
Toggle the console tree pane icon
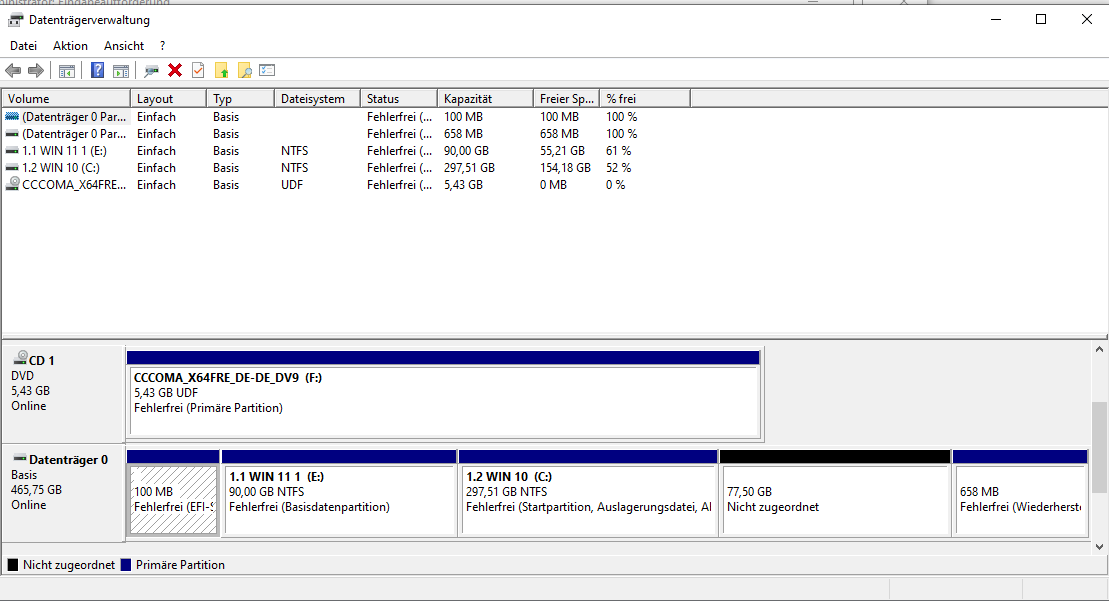[x=66, y=71]
